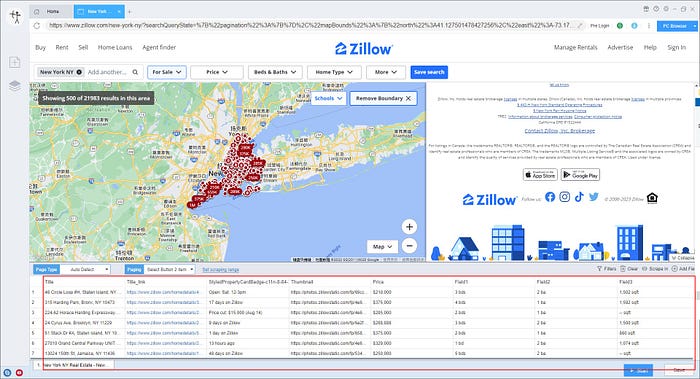Click the Start button at bottom
The image size is (700, 379).
point(638,371)
